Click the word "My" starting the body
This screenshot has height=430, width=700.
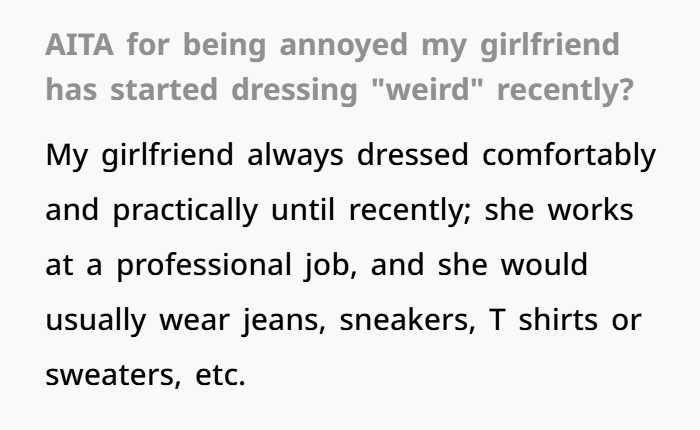pyautogui.click(x=67, y=157)
